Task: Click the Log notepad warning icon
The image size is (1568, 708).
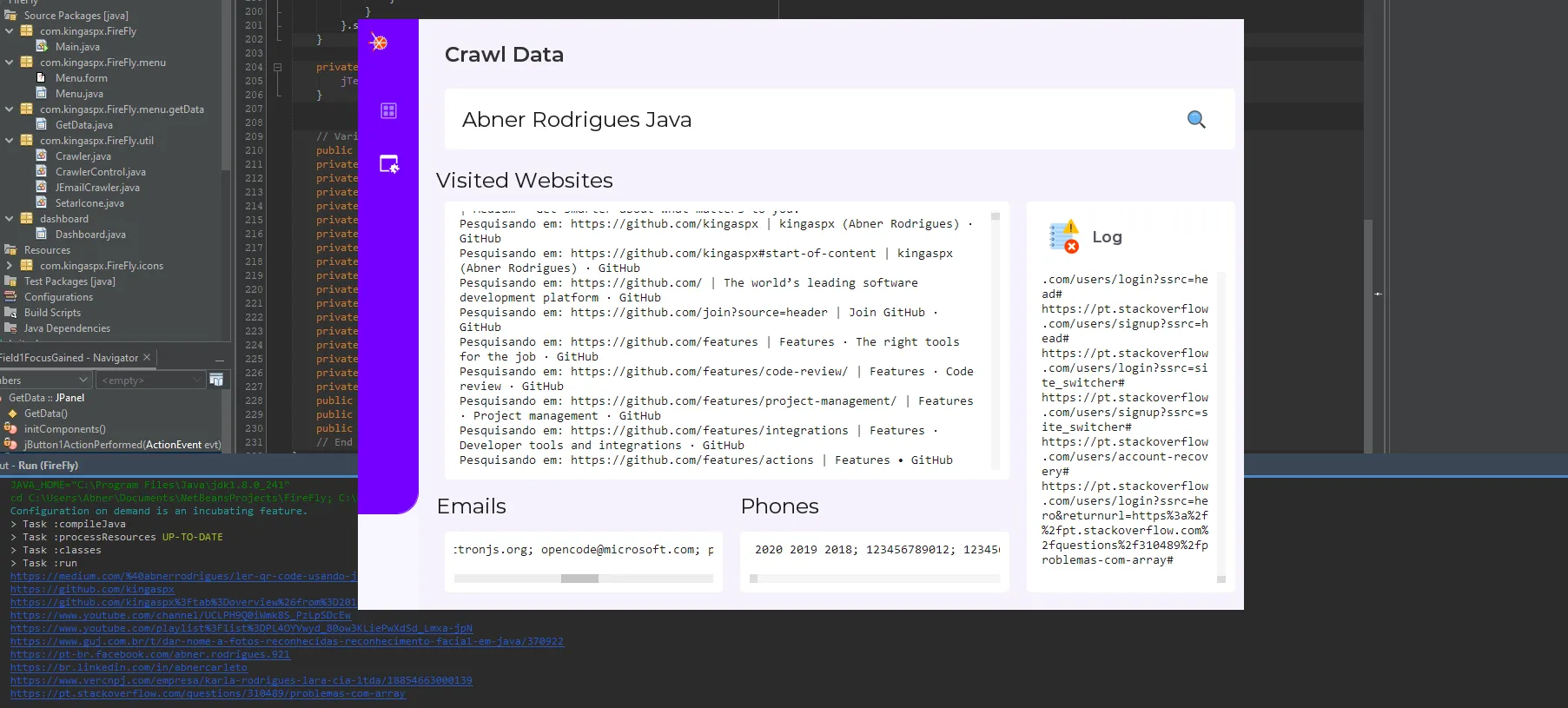Action: tap(1064, 236)
